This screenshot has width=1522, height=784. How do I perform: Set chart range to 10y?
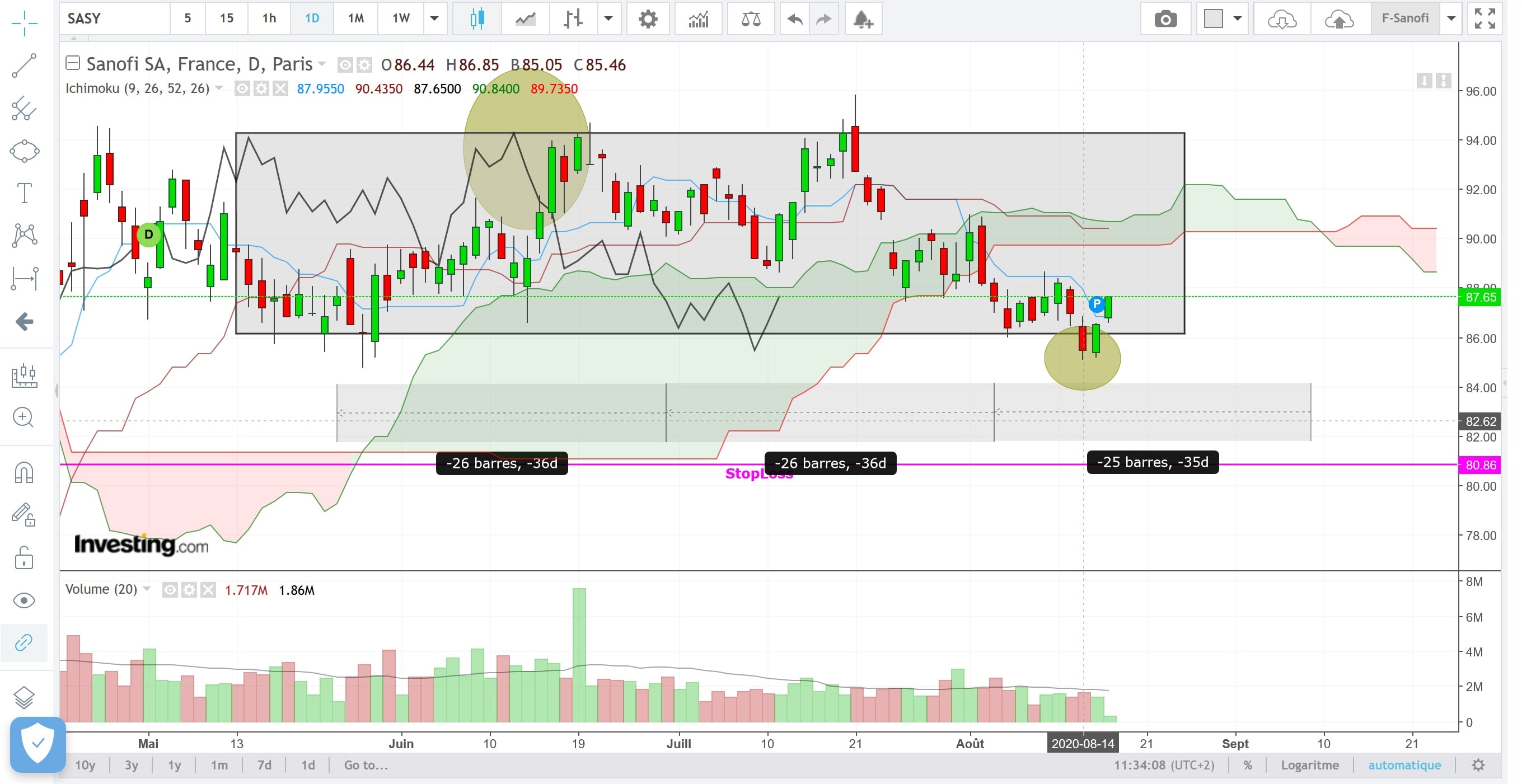[x=85, y=766]
